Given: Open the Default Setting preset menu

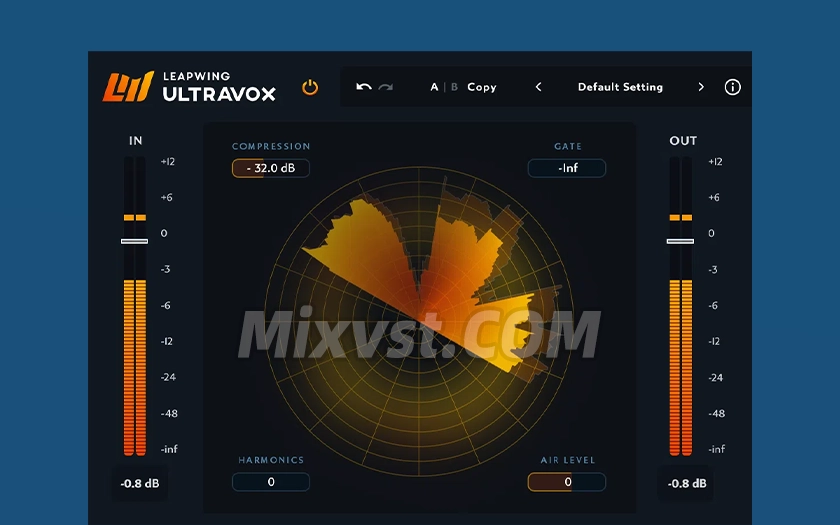Looking at the screenshot, I should [620, 87].
